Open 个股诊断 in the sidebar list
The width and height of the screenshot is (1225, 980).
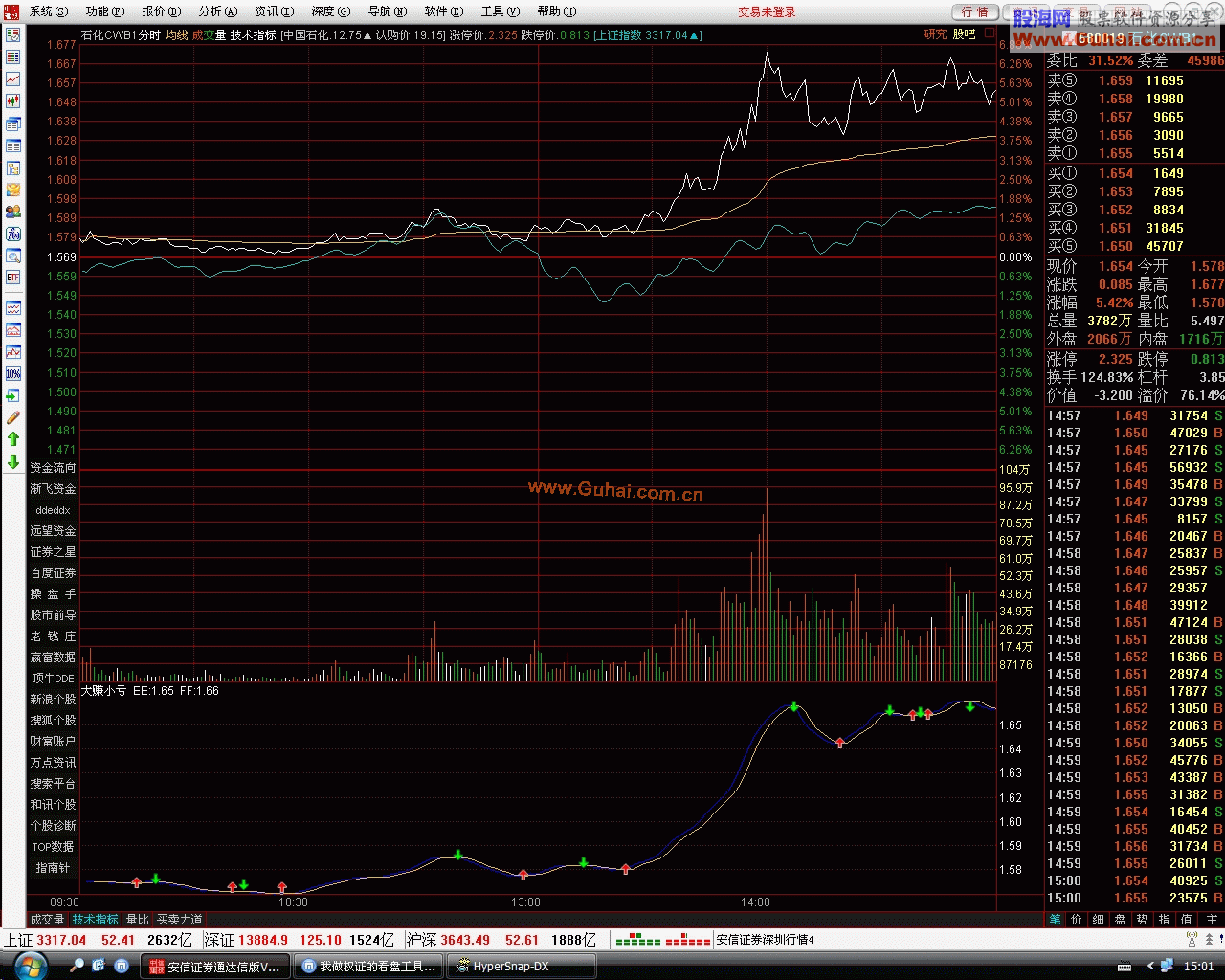point(53,826)
